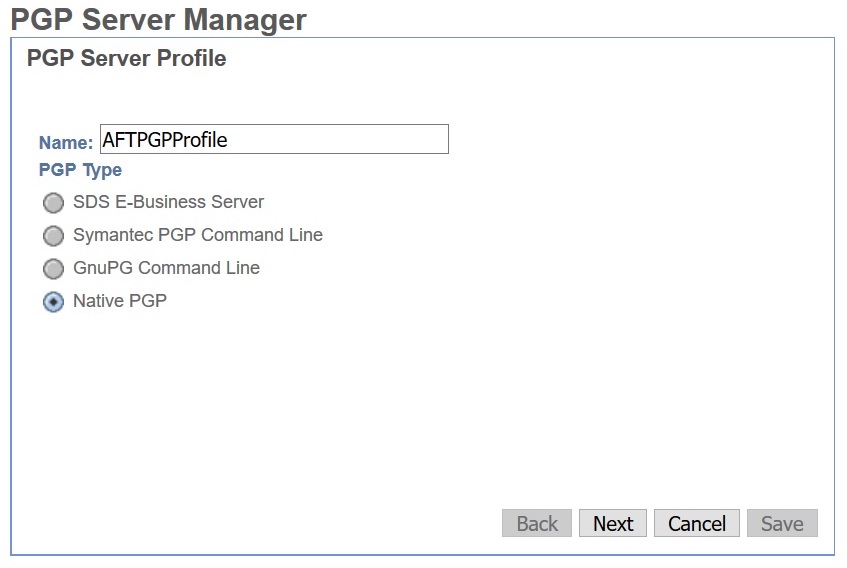This screenshot has width=847, height=568.
Task: Click the Native PGP label text
Action: click(120, 301)
